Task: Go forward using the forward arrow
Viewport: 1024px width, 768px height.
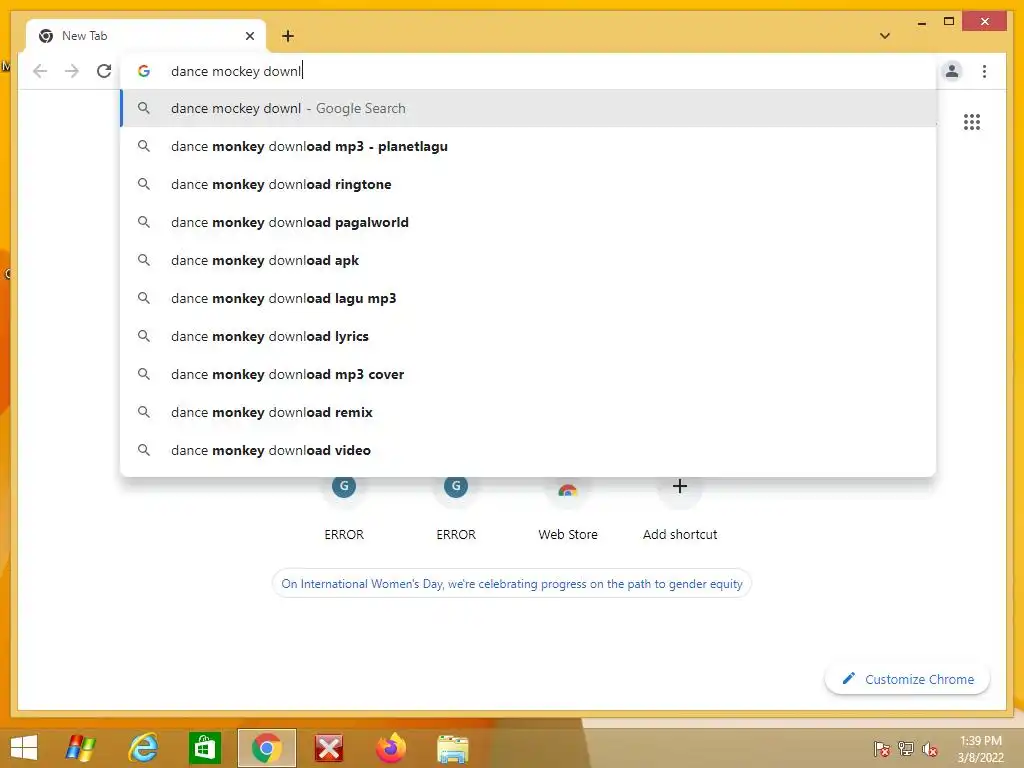Action: tap(72, 71)
